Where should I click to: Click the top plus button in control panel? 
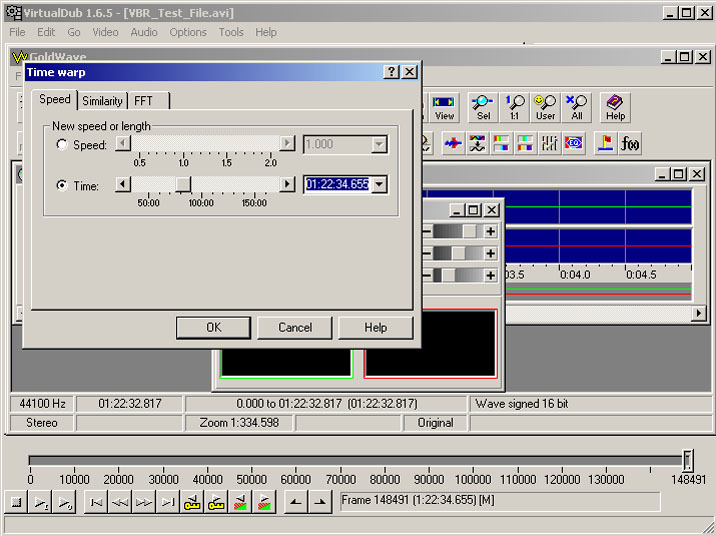tap(491, 231)
